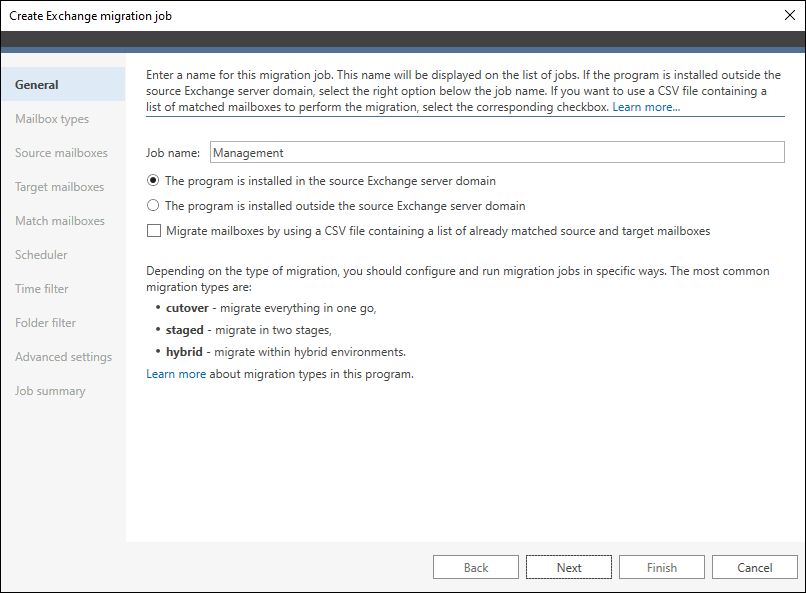Screen dimensions: 806x593
Task: Open the Advanced settings step
Action: pyautogui.click(x=63, y=357)
